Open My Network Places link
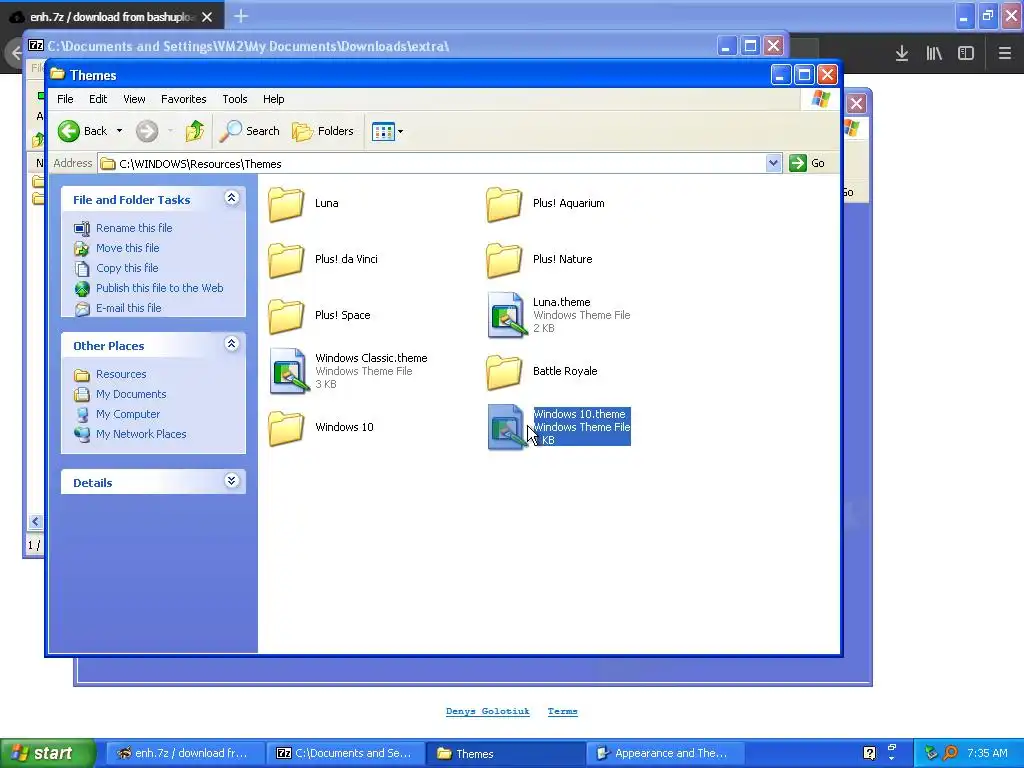1024x768 pixels. [141, 434]
